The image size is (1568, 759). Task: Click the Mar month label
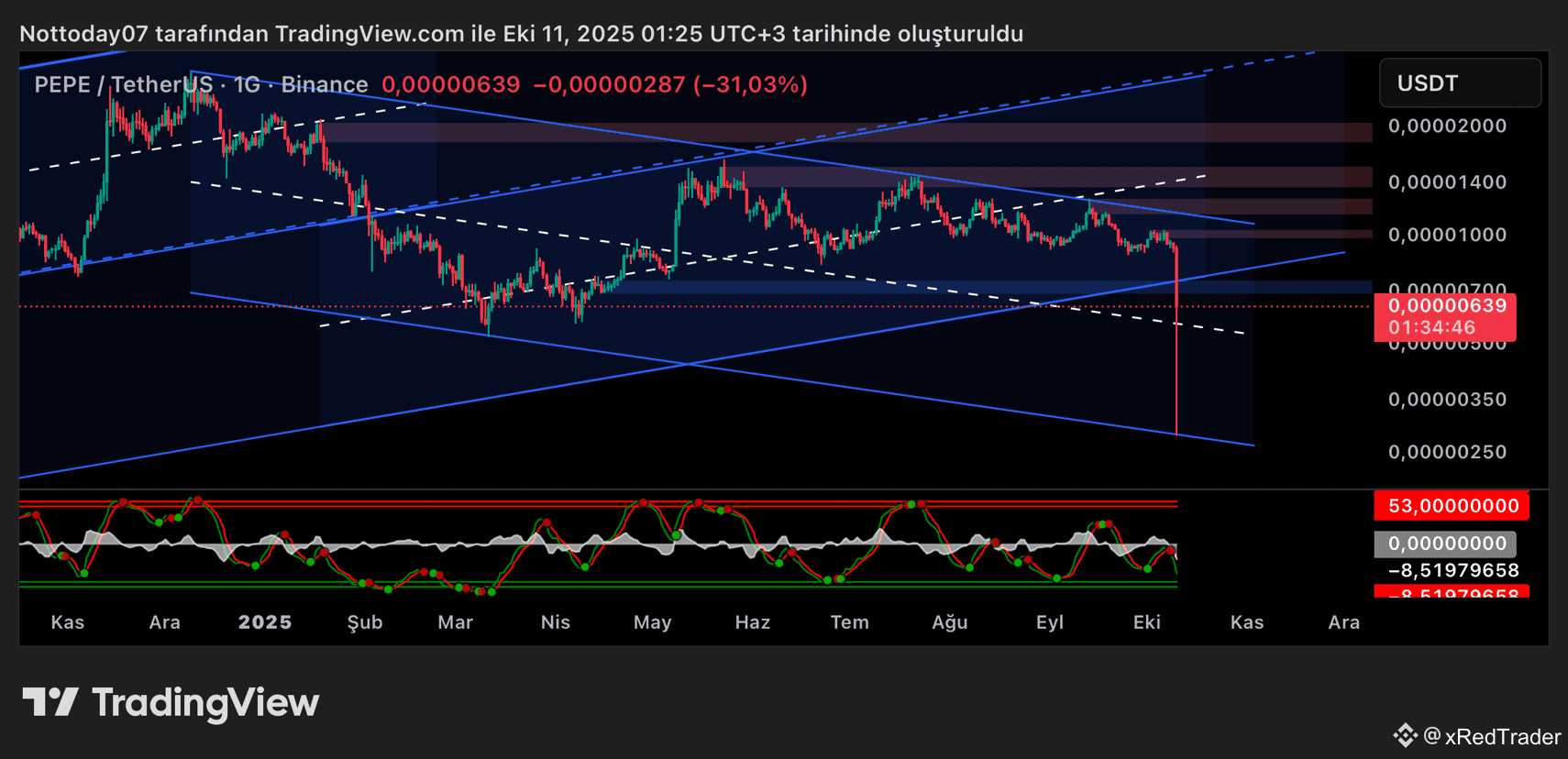[456, 622]
